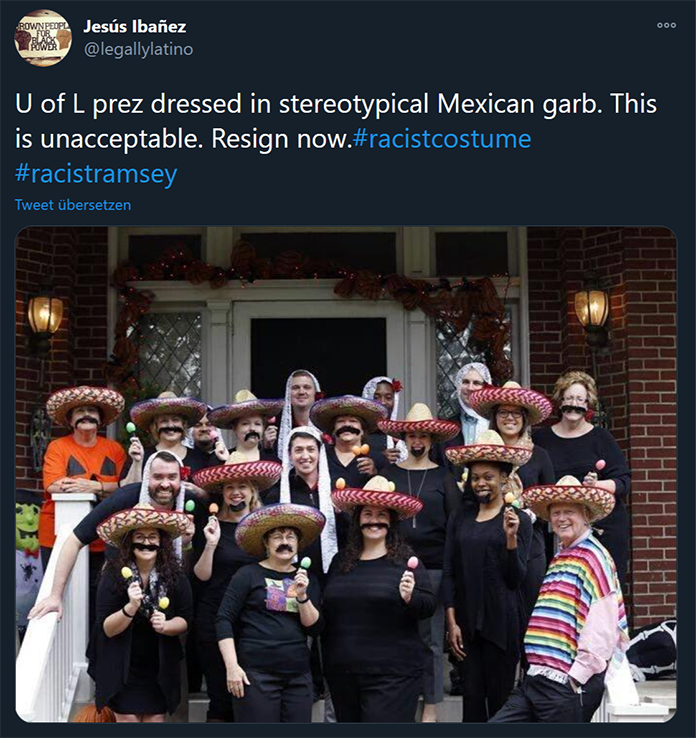Open the attached group photo
This screenshot has height=738, width=696.
(x=346, y=474)
